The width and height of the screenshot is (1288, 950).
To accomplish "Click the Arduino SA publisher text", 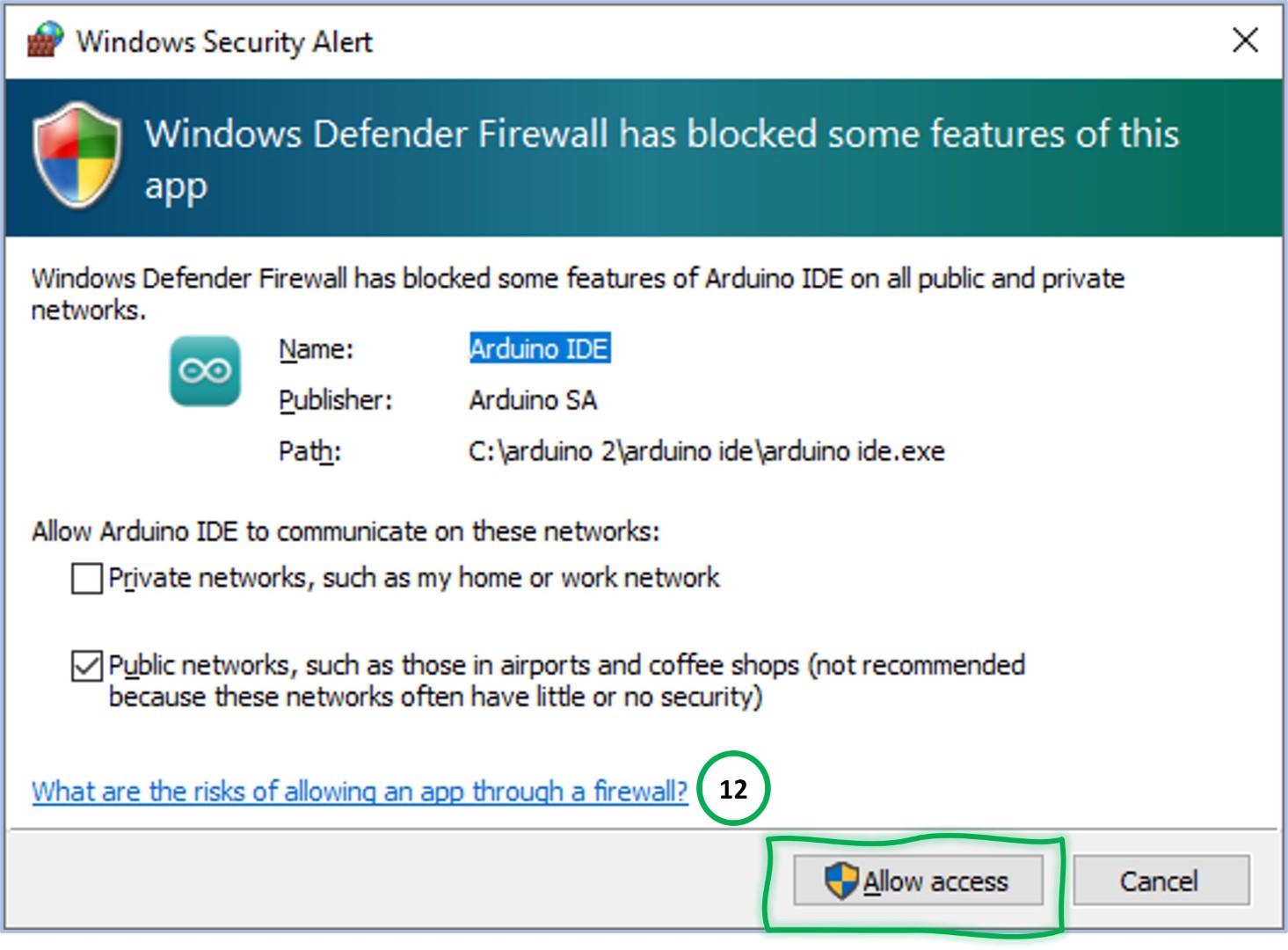I will click(x=533, y=400).
